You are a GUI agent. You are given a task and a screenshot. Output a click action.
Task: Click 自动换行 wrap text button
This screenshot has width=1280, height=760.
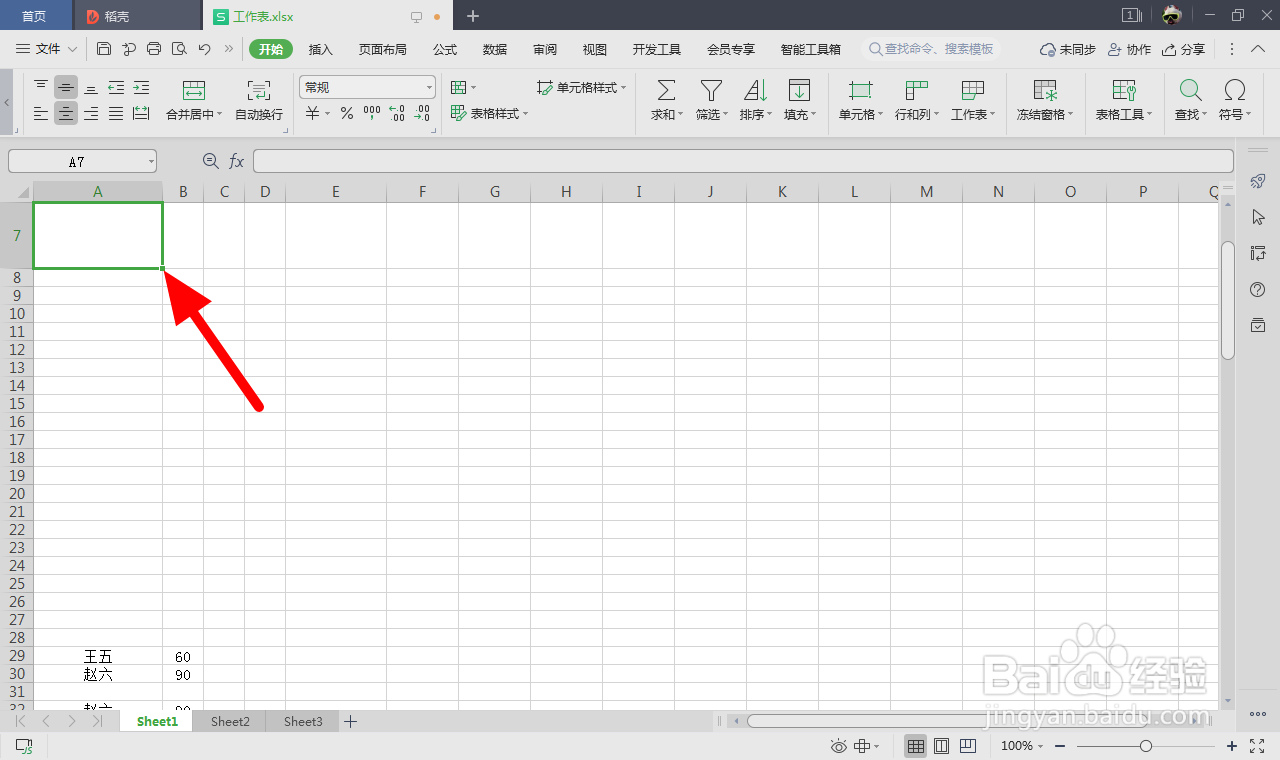[259, 100]
